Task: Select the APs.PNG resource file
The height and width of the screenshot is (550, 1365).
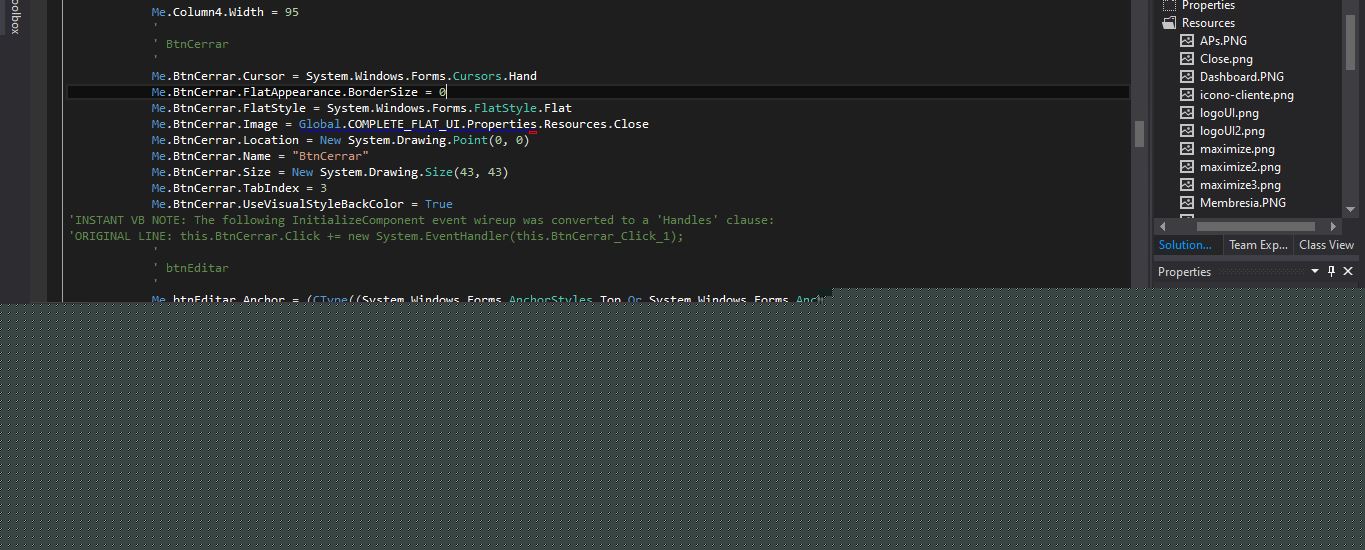Action: (1223, 41)
